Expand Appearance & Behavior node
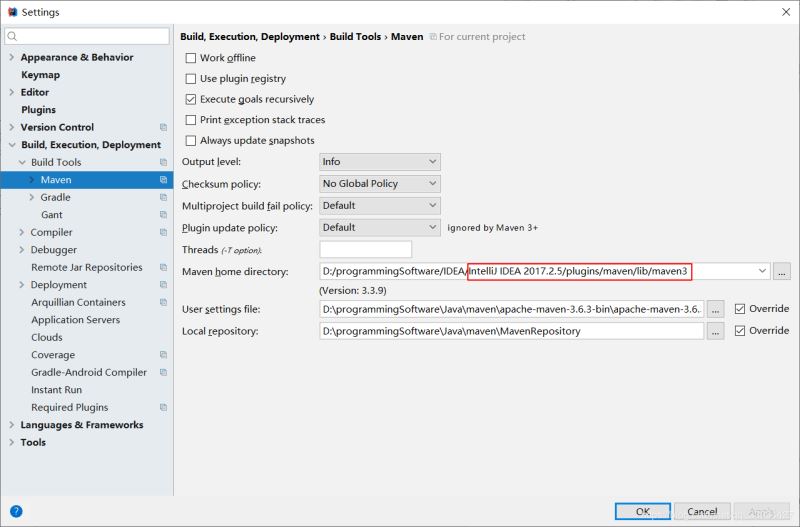This screenshot has height=527, width=800. coord(12,57)
